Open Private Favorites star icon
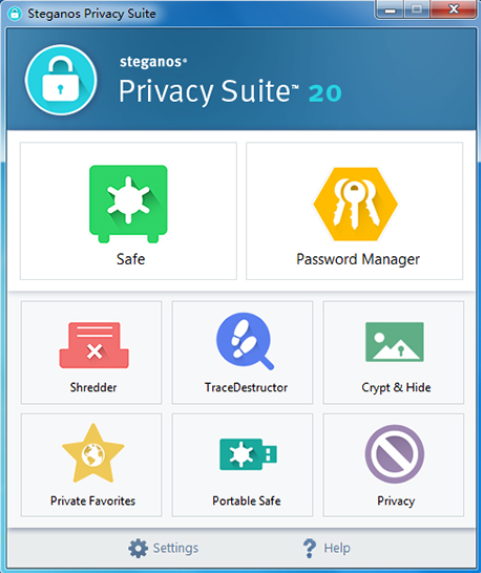Screen dimensions: 481x573 point(93,453)
